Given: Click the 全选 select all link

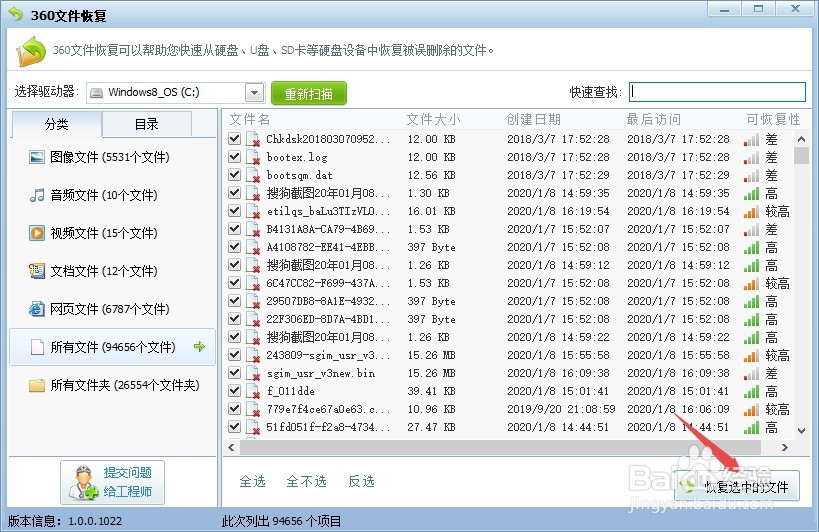Looking at the screenshot, I should point(252,481).
